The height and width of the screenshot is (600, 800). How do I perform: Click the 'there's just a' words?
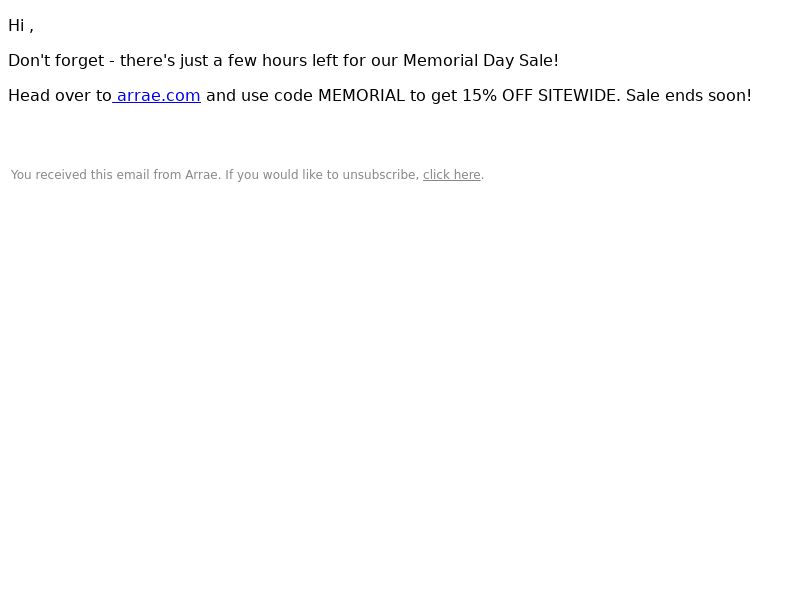coord(171,61)
